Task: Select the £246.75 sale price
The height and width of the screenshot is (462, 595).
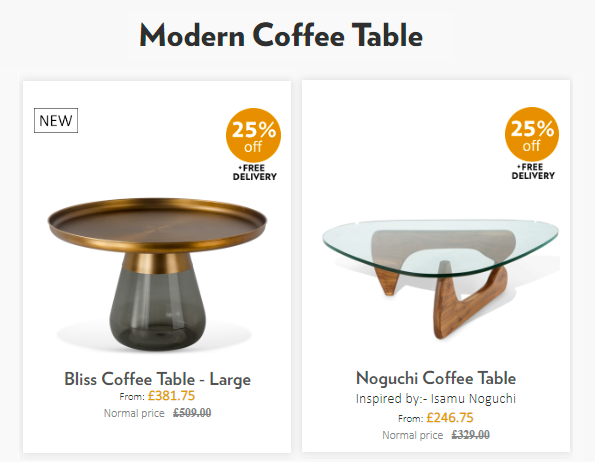Action: point(450,418)
